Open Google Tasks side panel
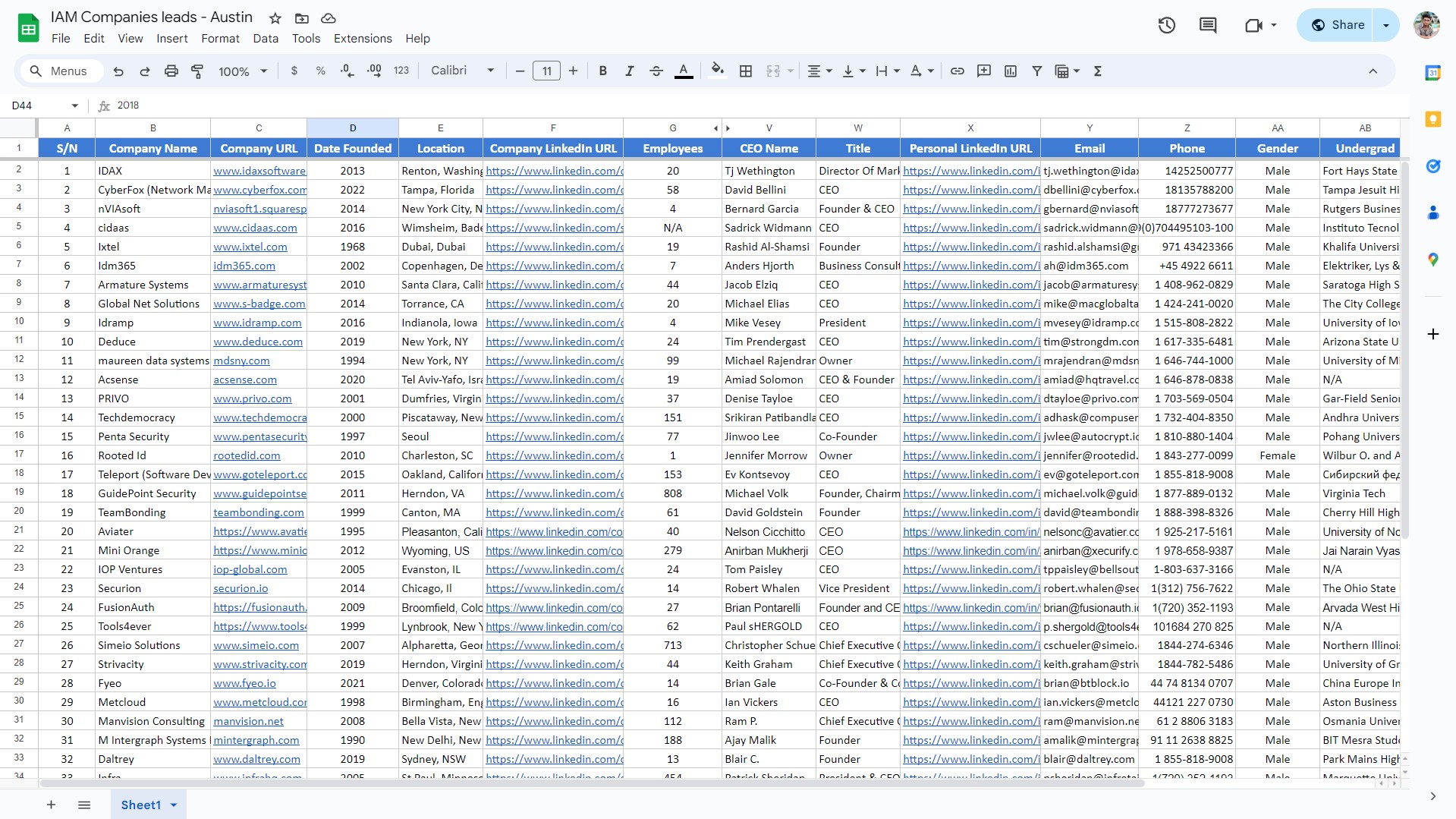This screenshot has width=1456, height=819. pyautogui.click(x=1432, y=166)
